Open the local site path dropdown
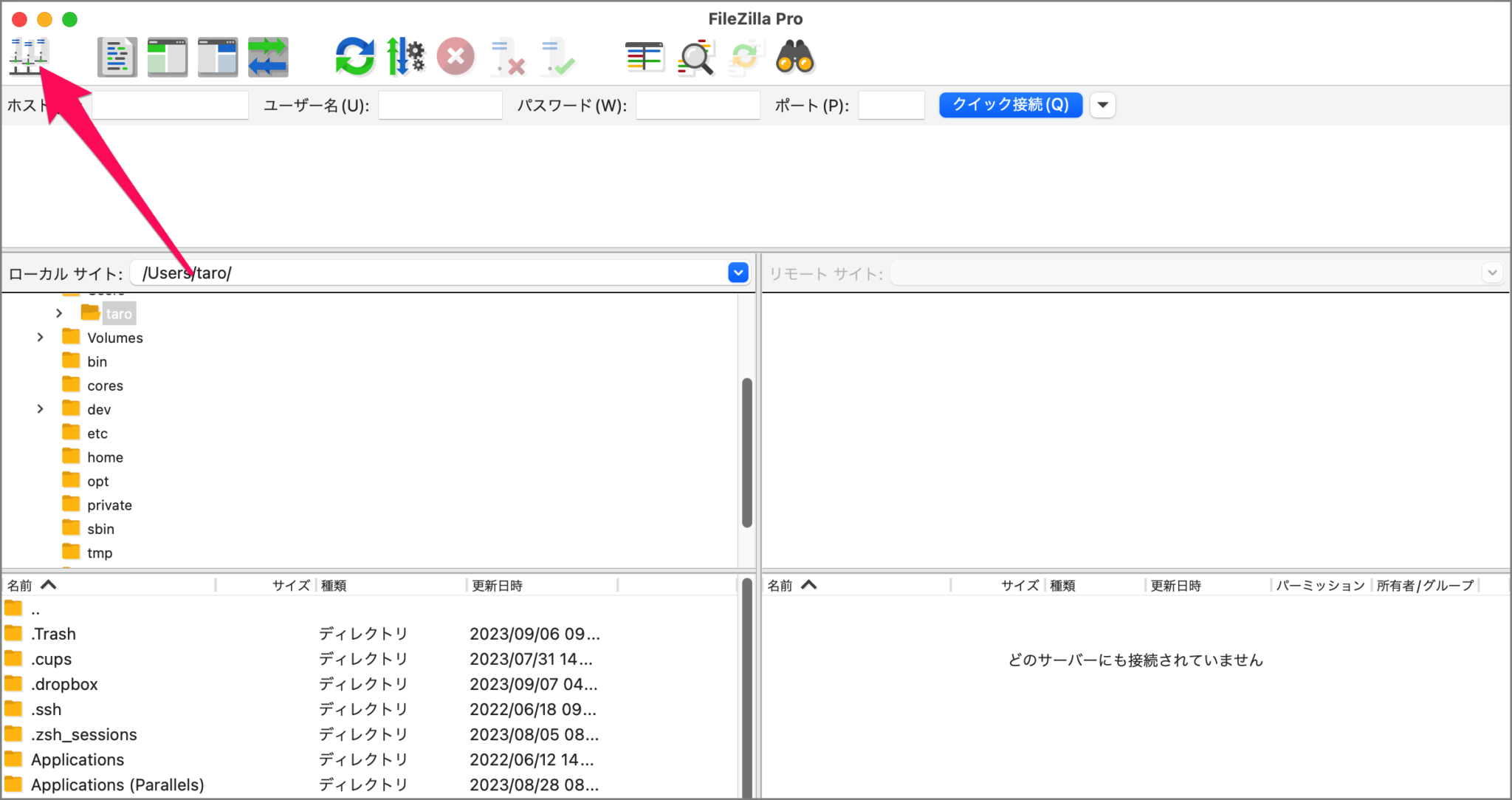Image resolution: width=1512 pixels, height=800 pixels. 737,273
